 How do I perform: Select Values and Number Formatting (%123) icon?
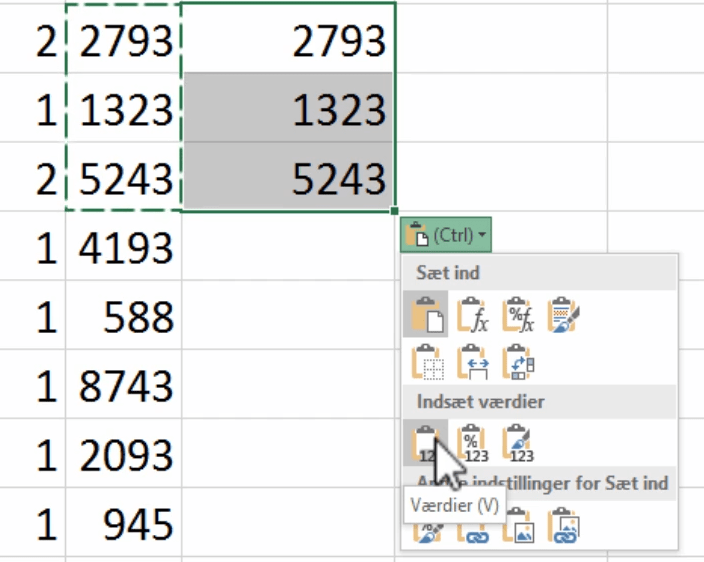click(x=470, y=442)
